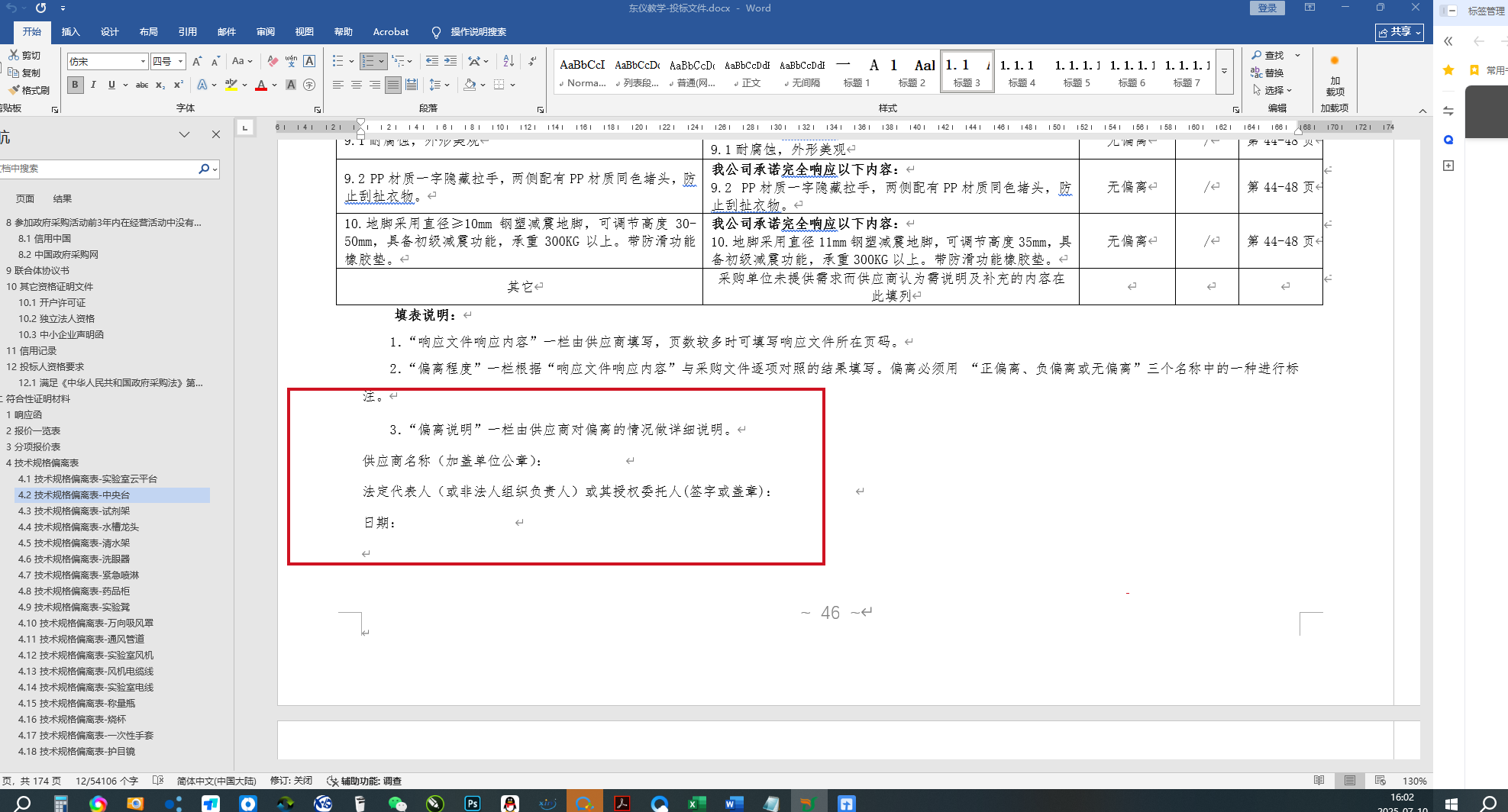Switch navigation pane to 结果 tab
The width and height of the screenshot is (1508, 812).
pos(62,198)
